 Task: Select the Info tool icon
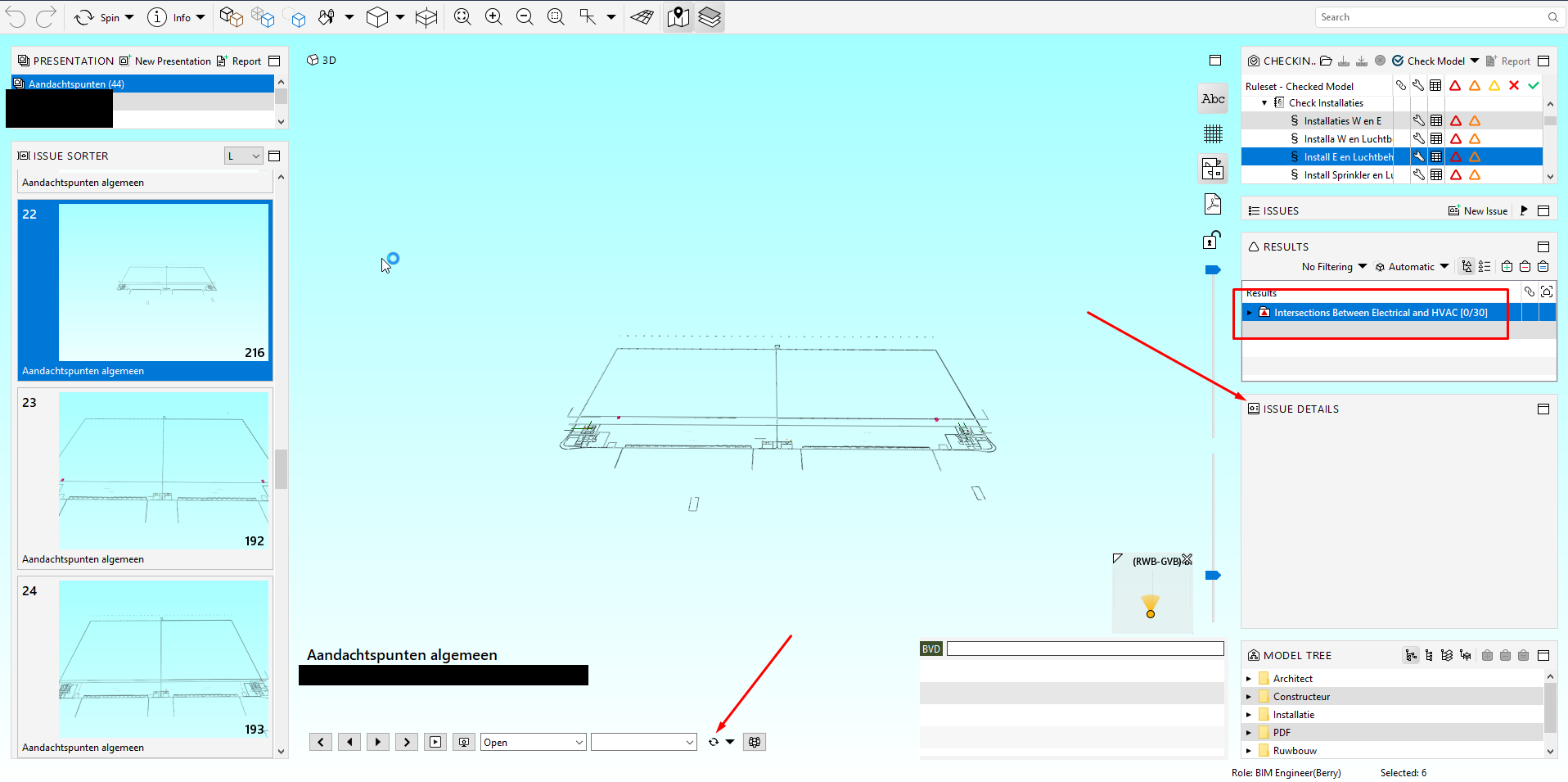tap(157, 17)
